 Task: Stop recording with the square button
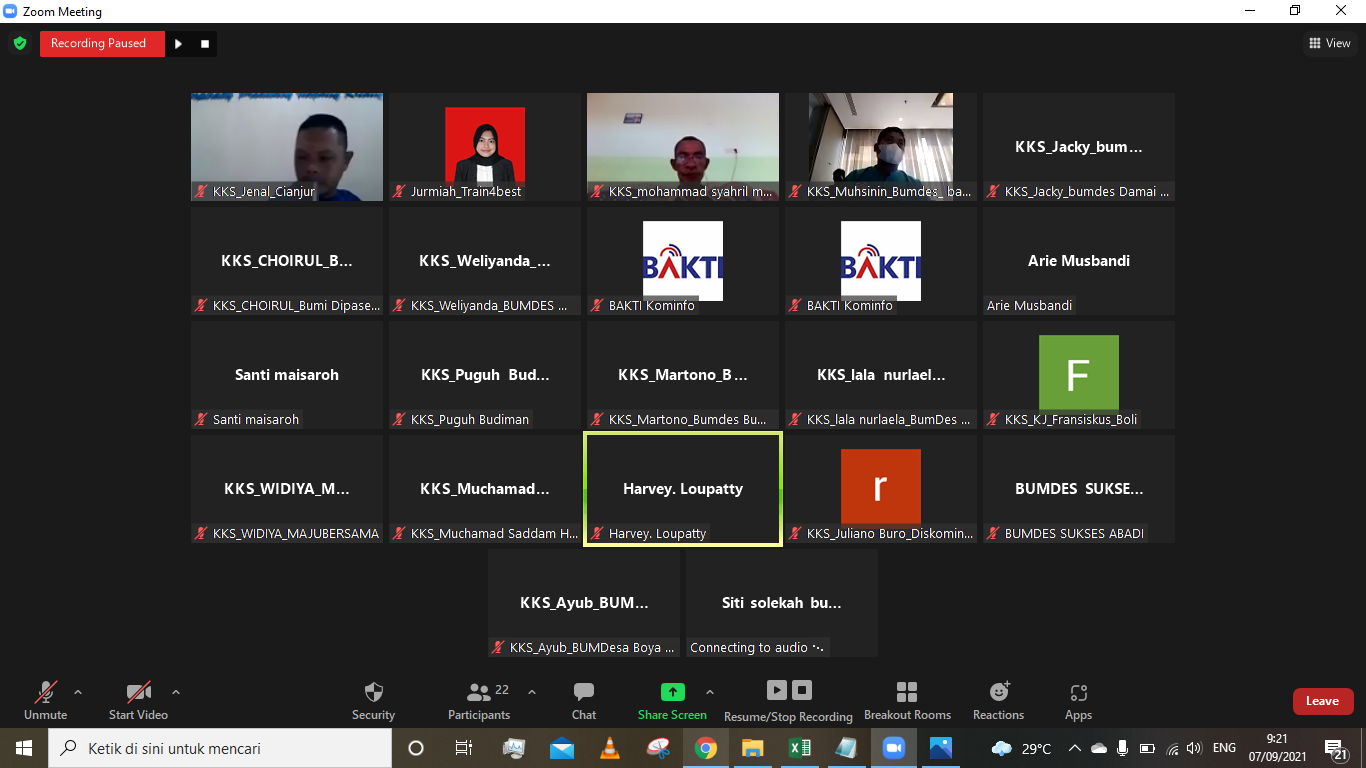[x=205, y=43]
